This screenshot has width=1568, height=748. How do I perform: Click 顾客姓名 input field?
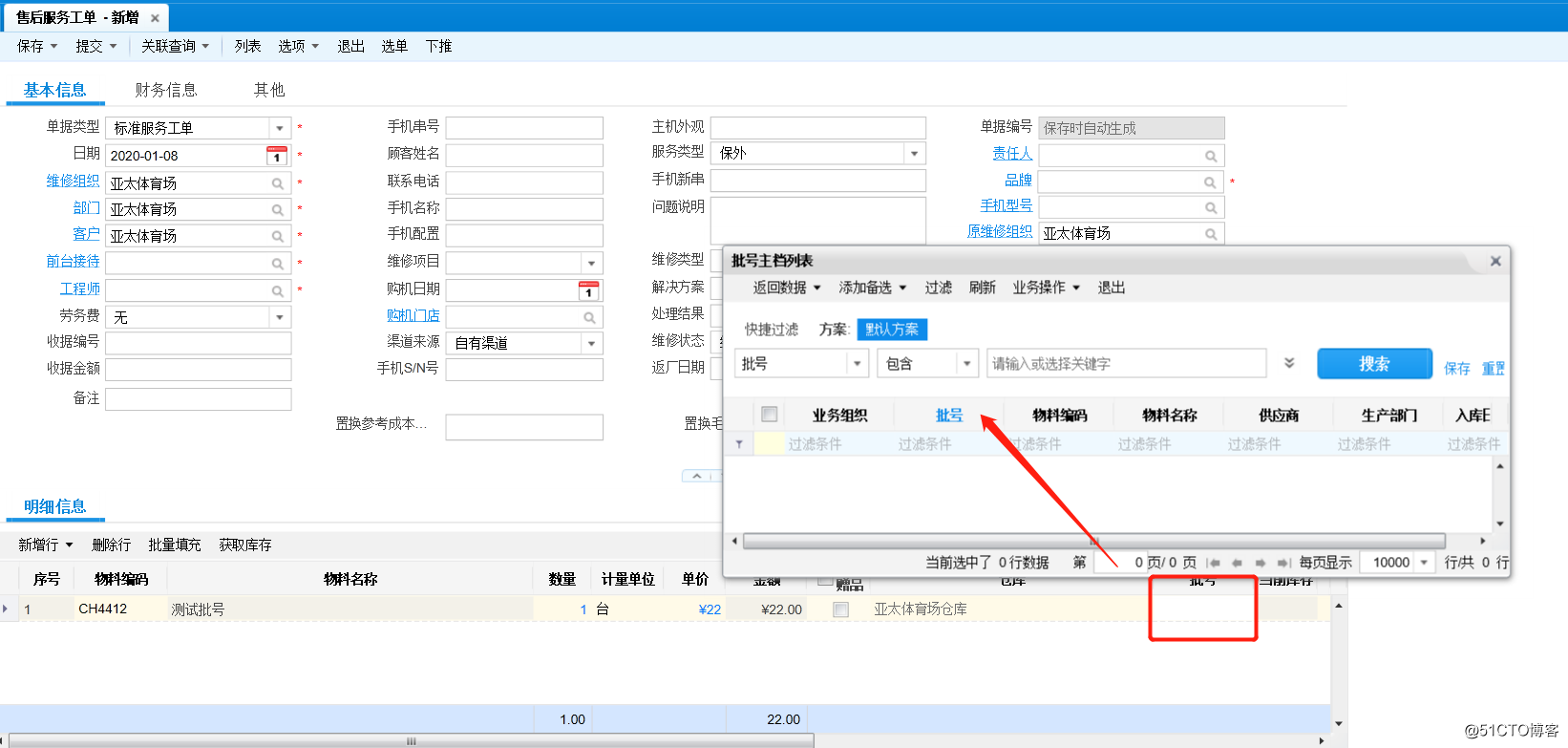click(524, 155)
